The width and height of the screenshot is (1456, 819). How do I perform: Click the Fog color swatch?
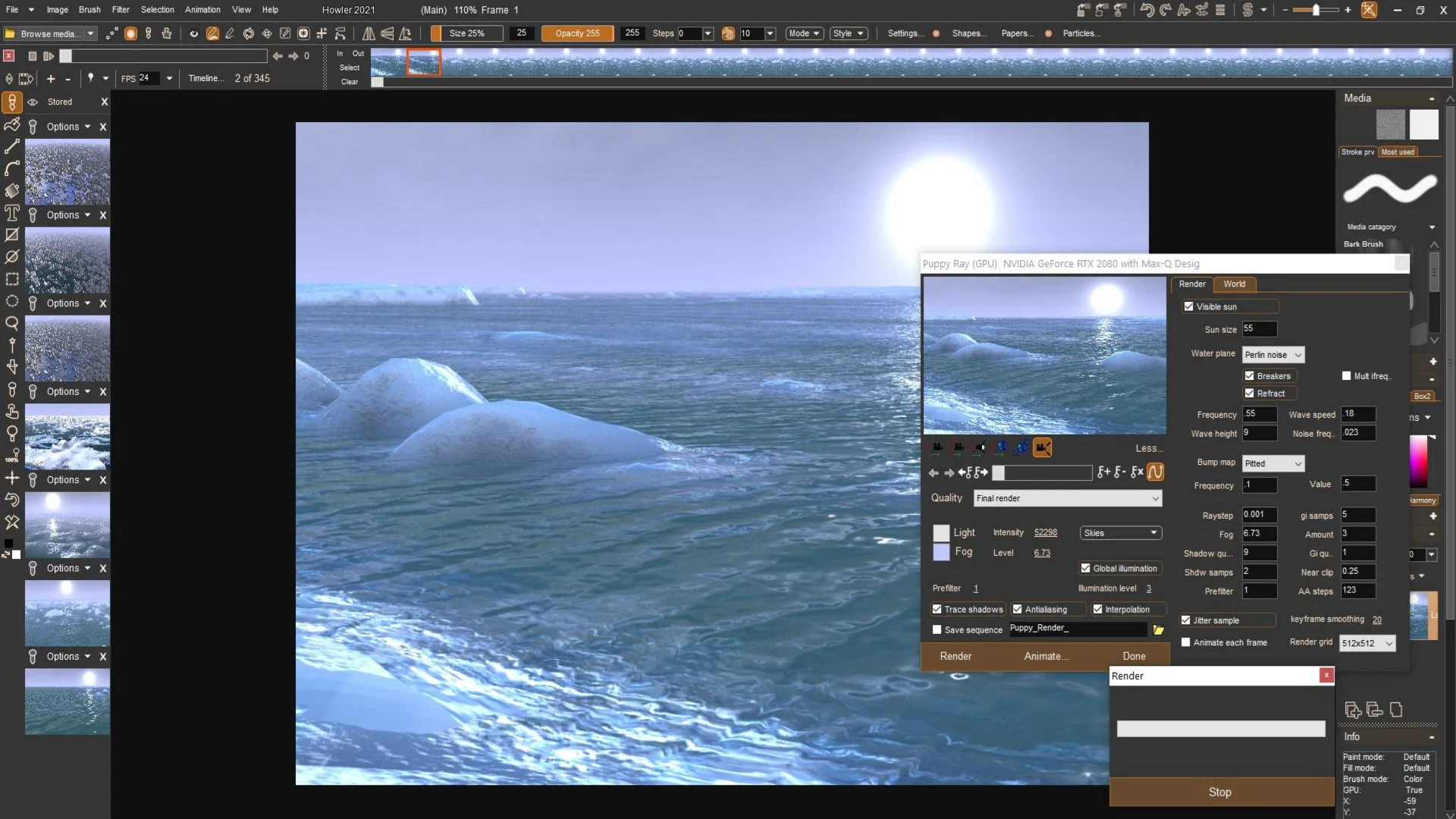point(941,552)
